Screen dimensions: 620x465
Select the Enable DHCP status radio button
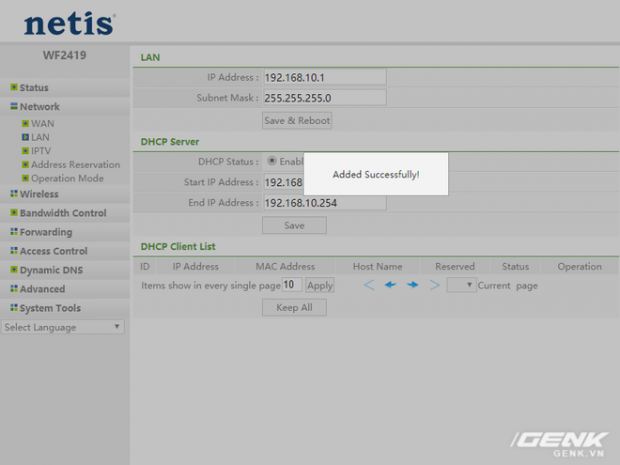coord(272,161)
